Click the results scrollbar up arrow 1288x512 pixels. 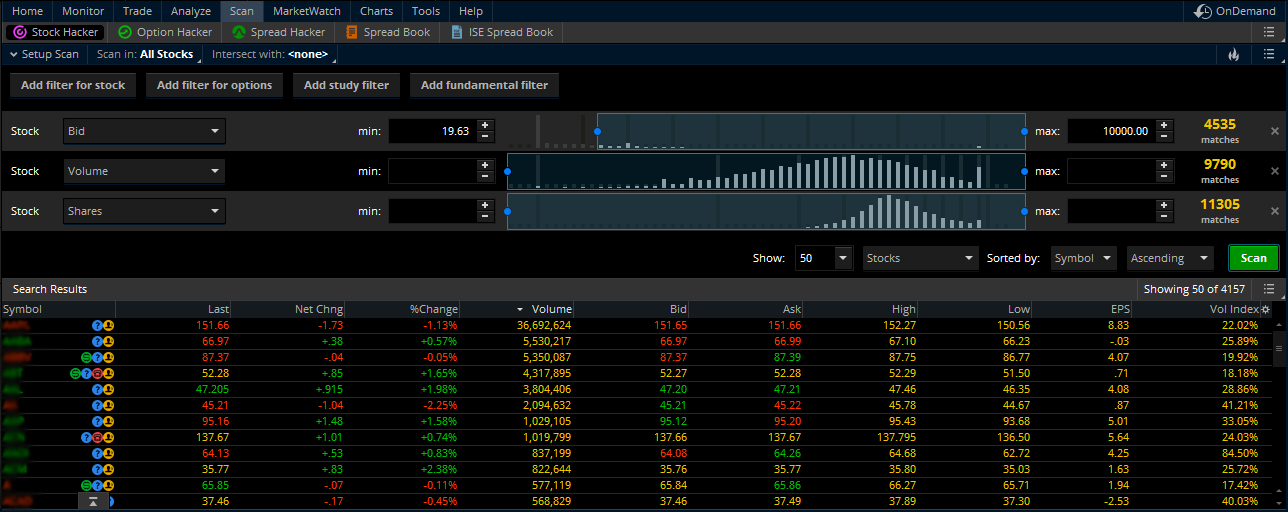[x=1280, y=325]
